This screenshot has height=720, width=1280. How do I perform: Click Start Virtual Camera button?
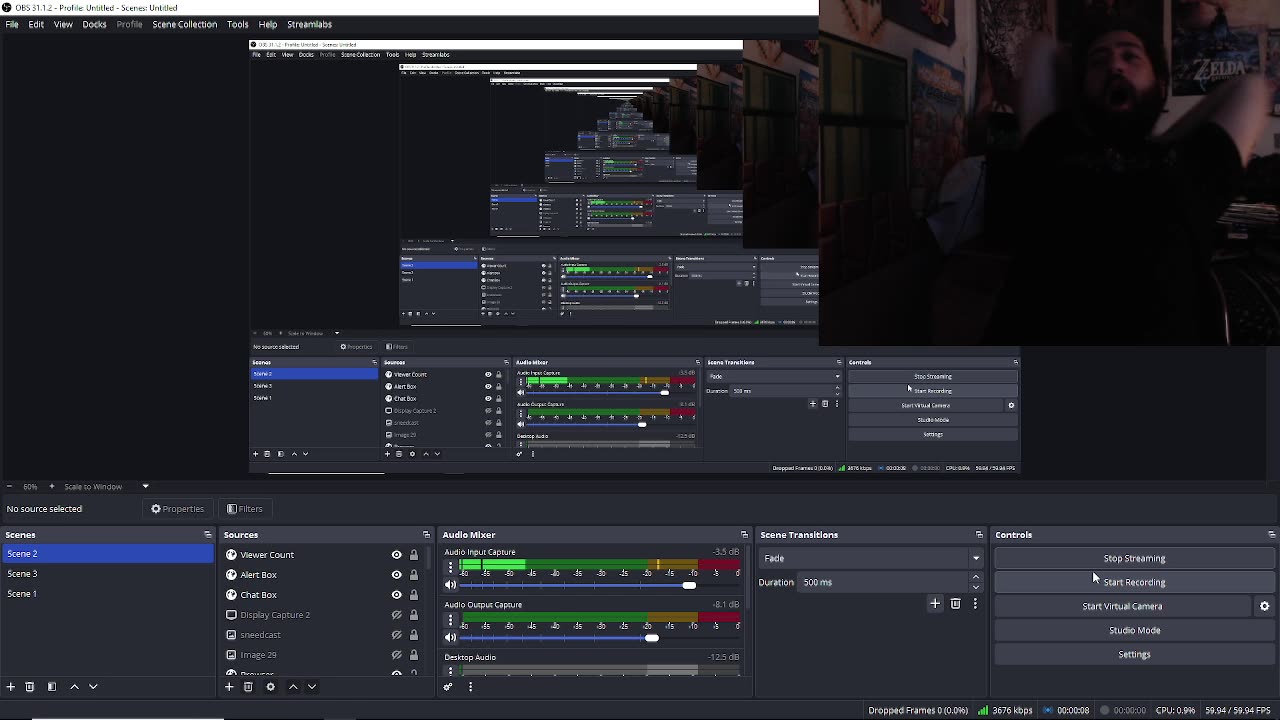pos(1122,606)
